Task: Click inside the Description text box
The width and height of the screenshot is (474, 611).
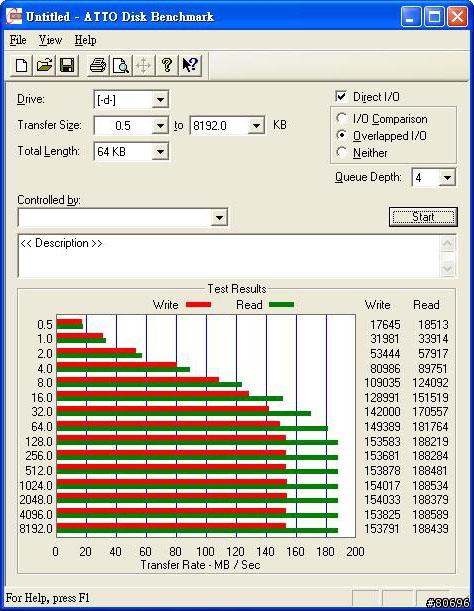Action: tap(229, 256)
